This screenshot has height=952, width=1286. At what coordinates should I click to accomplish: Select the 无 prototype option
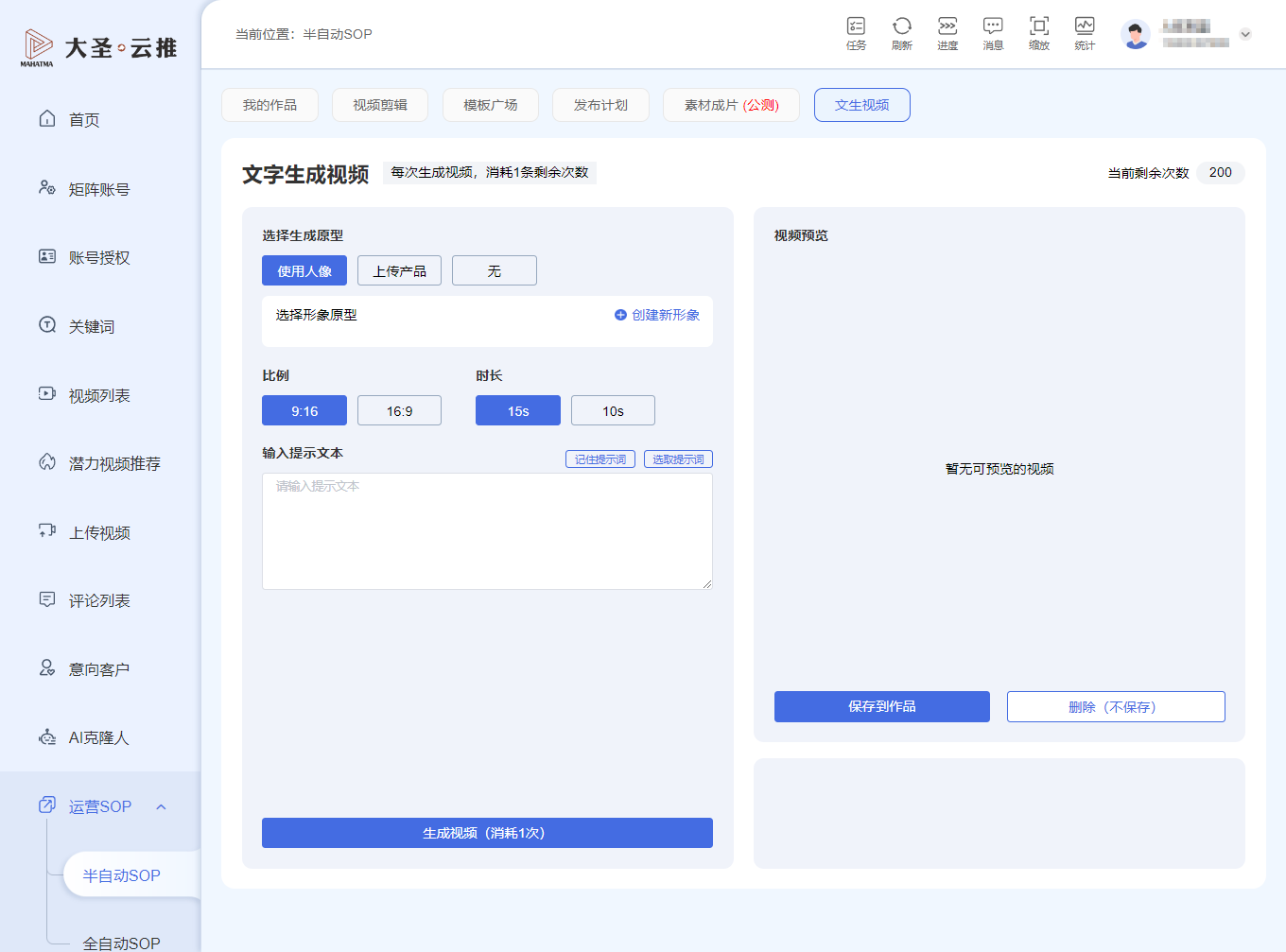[495, 270]
